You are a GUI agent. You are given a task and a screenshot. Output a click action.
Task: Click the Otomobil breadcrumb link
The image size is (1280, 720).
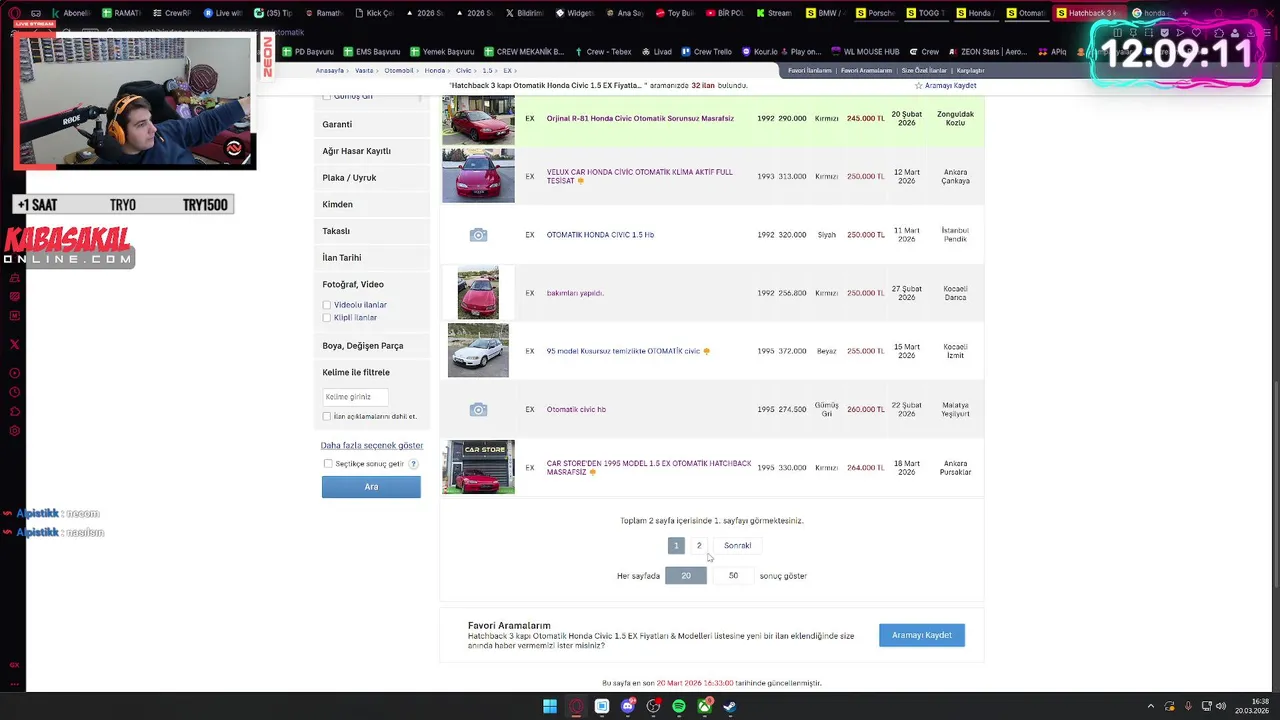coord(399,71)
